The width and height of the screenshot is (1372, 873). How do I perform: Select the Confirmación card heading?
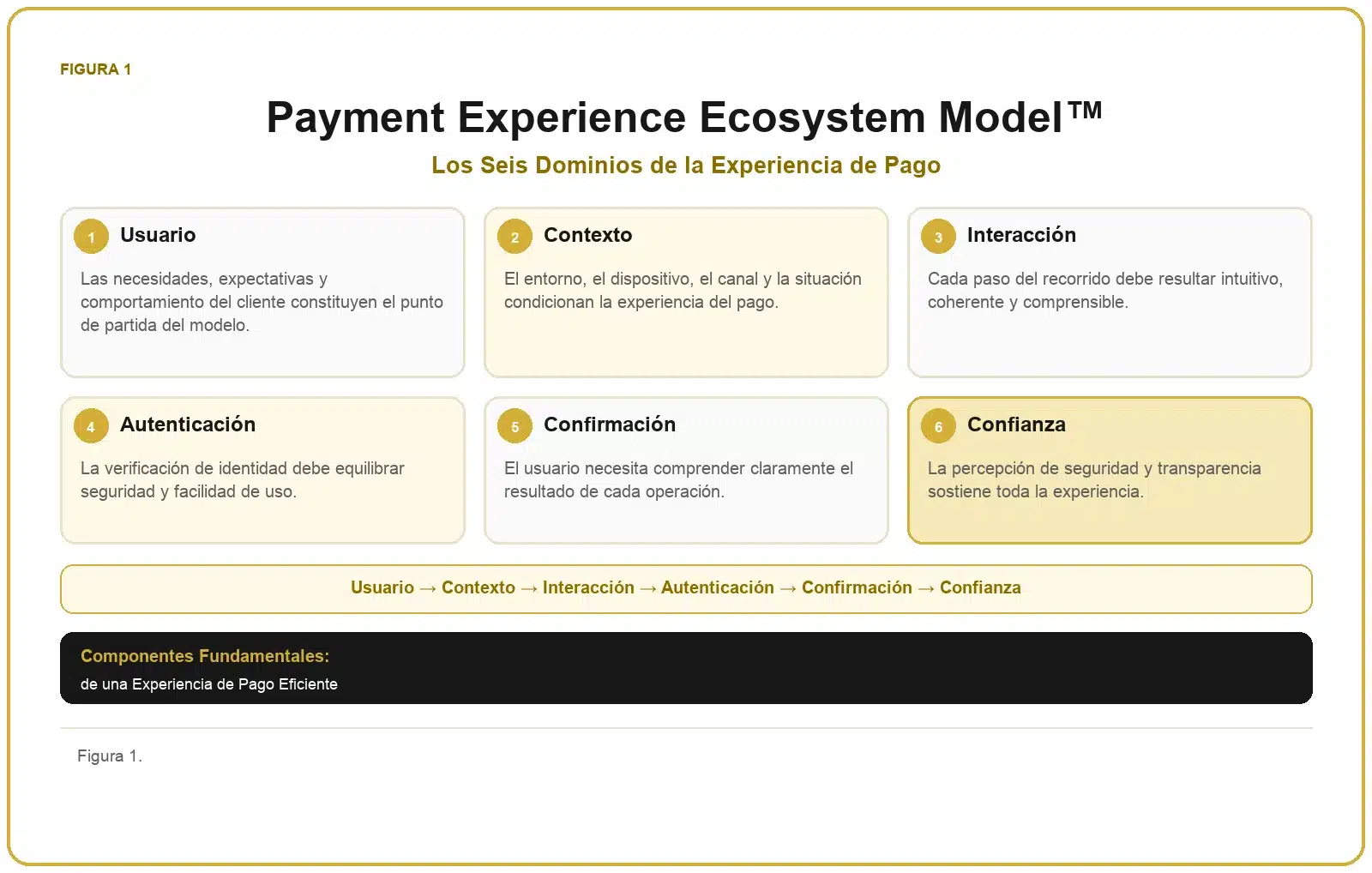point(610,424)
